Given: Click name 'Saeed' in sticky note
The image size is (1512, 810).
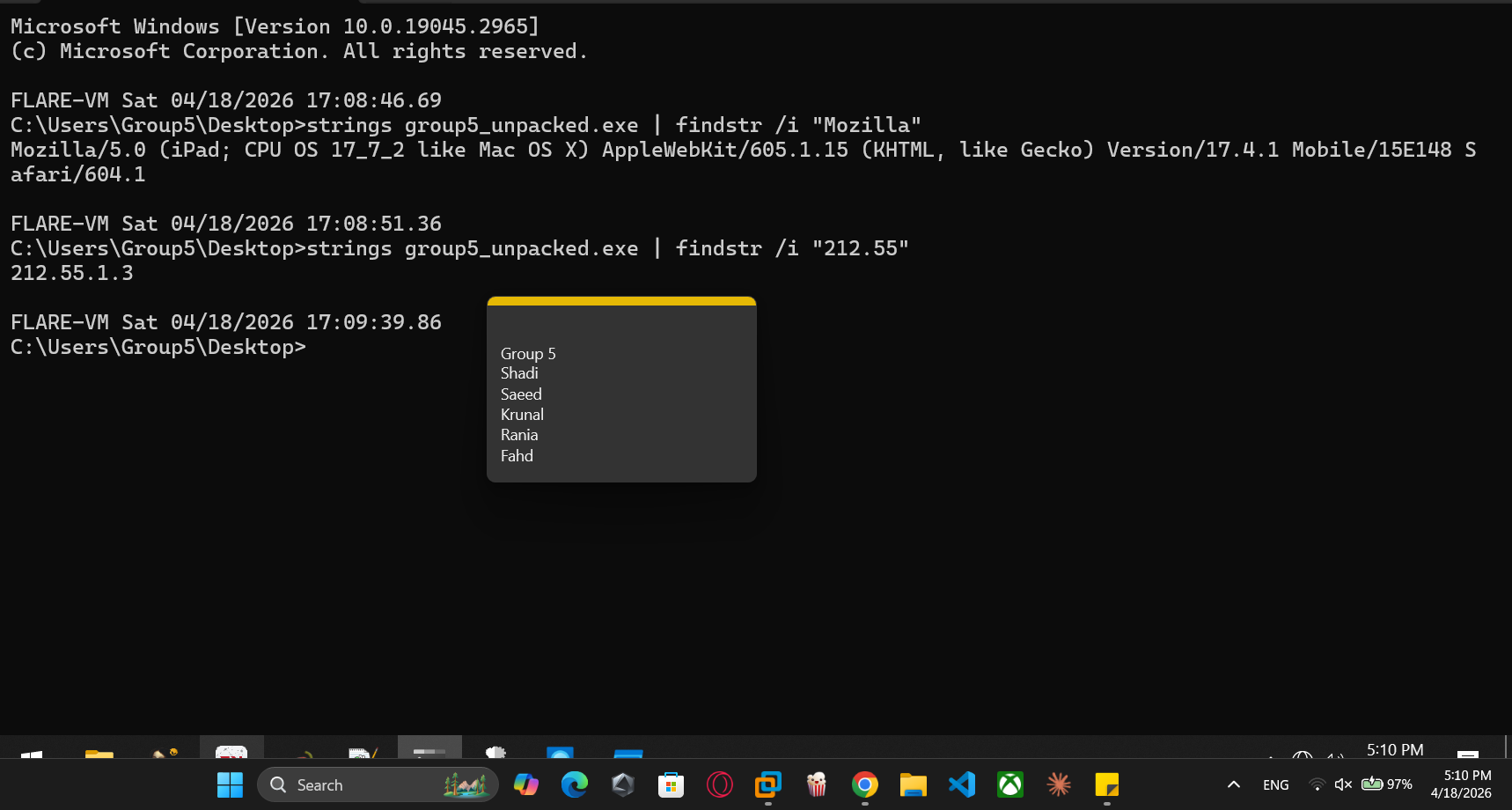Looking at the screenshot, I should point(521,394).
